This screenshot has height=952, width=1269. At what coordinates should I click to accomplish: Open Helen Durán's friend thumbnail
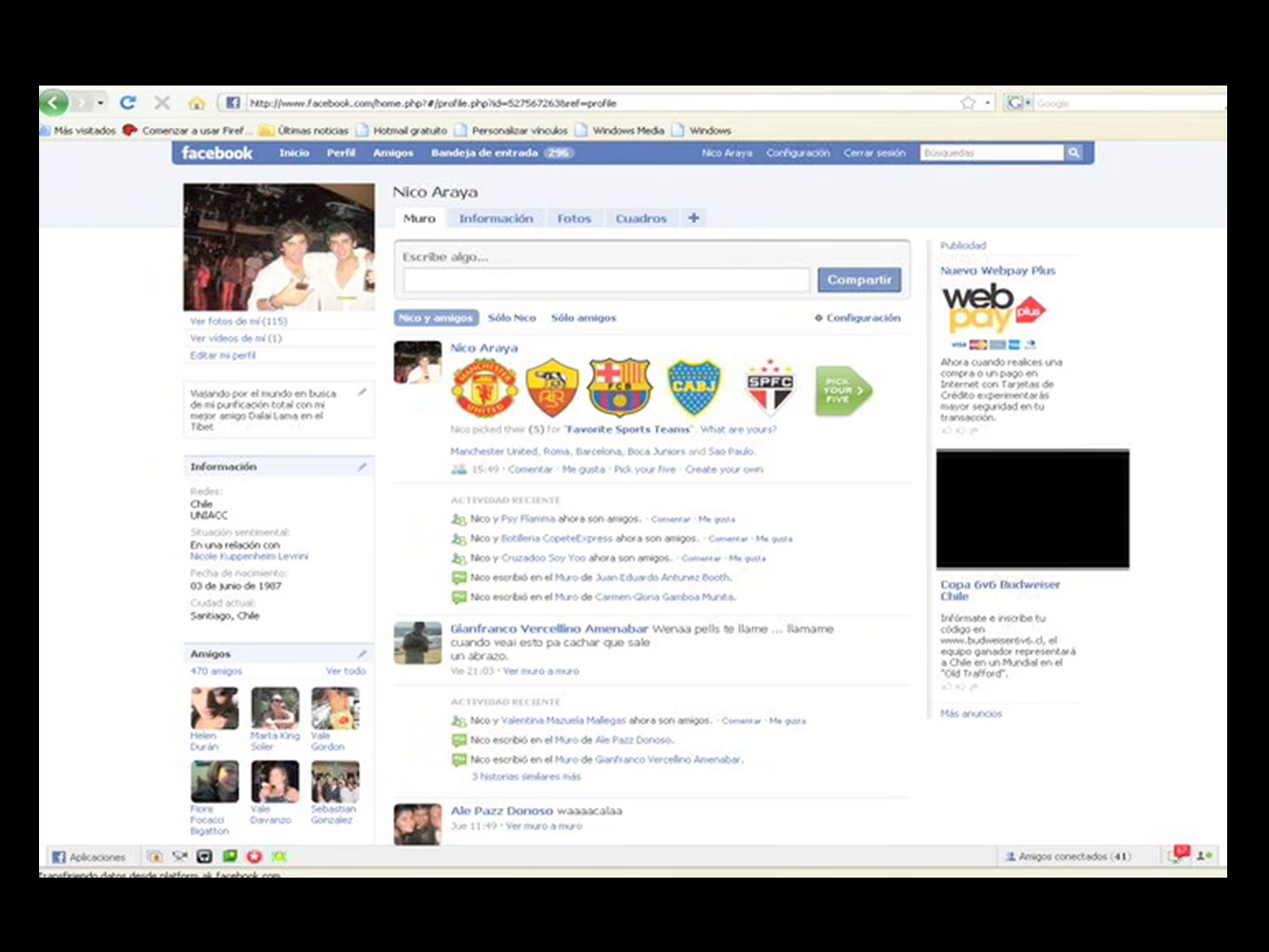coord(215,708)
